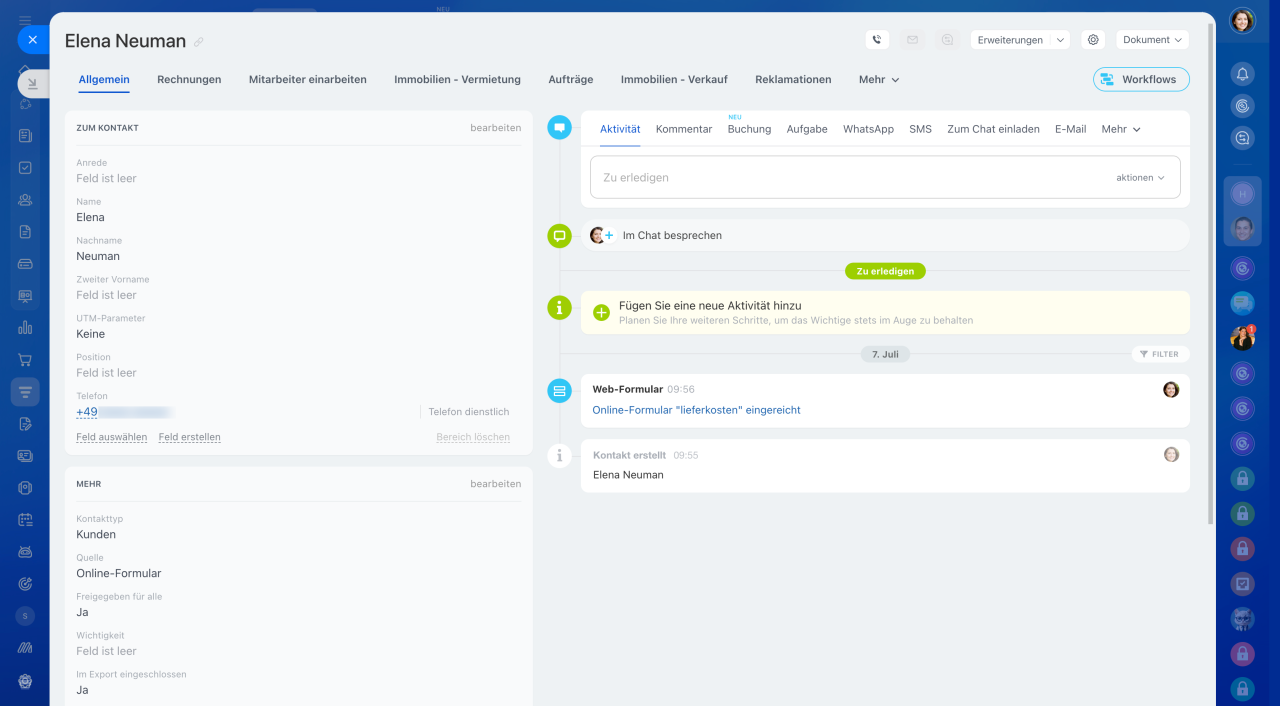Screen dimensions: 1280x706
Task: Open the aktionen dropdown in the to-do field
Action: 1141,177
